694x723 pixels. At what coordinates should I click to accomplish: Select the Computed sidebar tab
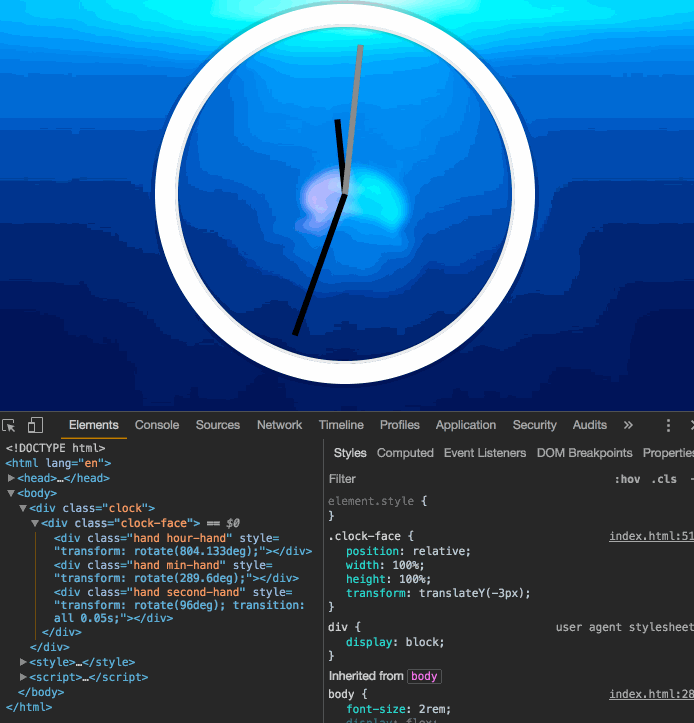(405, 453)
